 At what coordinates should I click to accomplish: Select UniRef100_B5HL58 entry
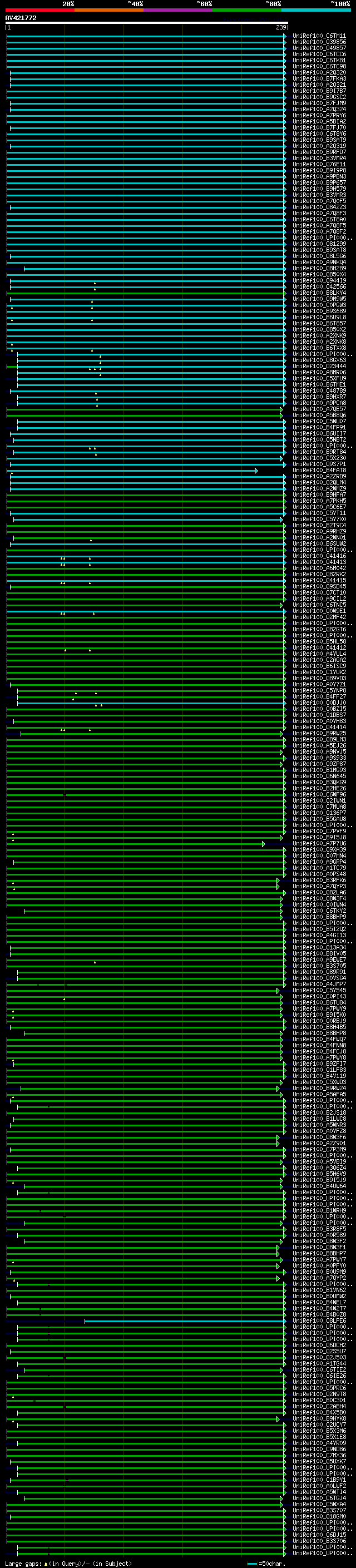point(319,641)
